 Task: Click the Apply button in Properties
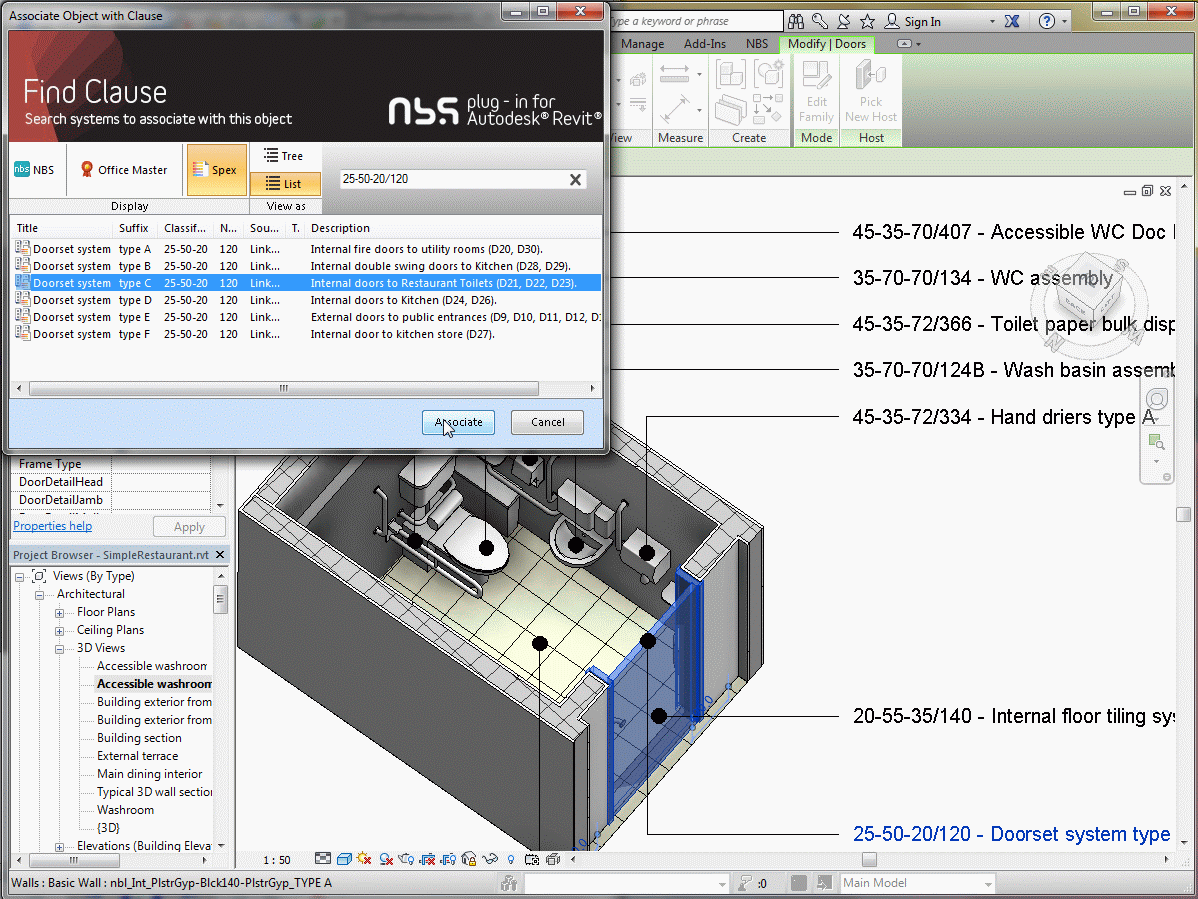click(x=189, y=527)
